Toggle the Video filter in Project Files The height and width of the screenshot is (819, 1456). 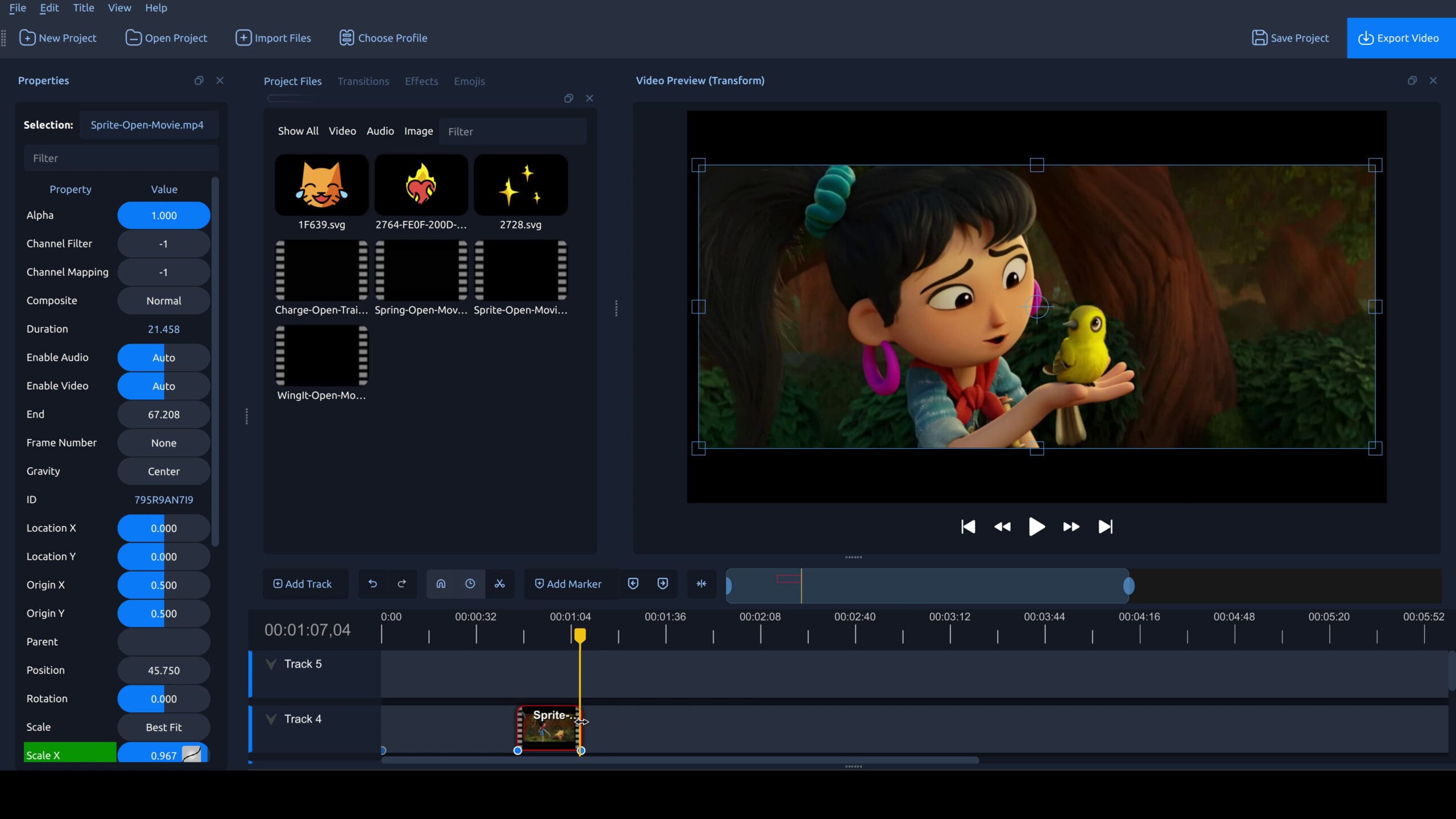(x=342, y=131)
